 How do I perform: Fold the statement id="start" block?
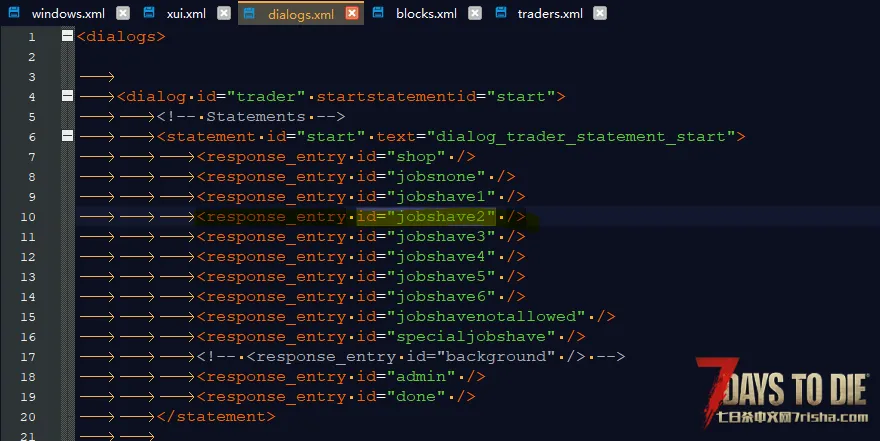pyautogui.click(x=67, y=137)
